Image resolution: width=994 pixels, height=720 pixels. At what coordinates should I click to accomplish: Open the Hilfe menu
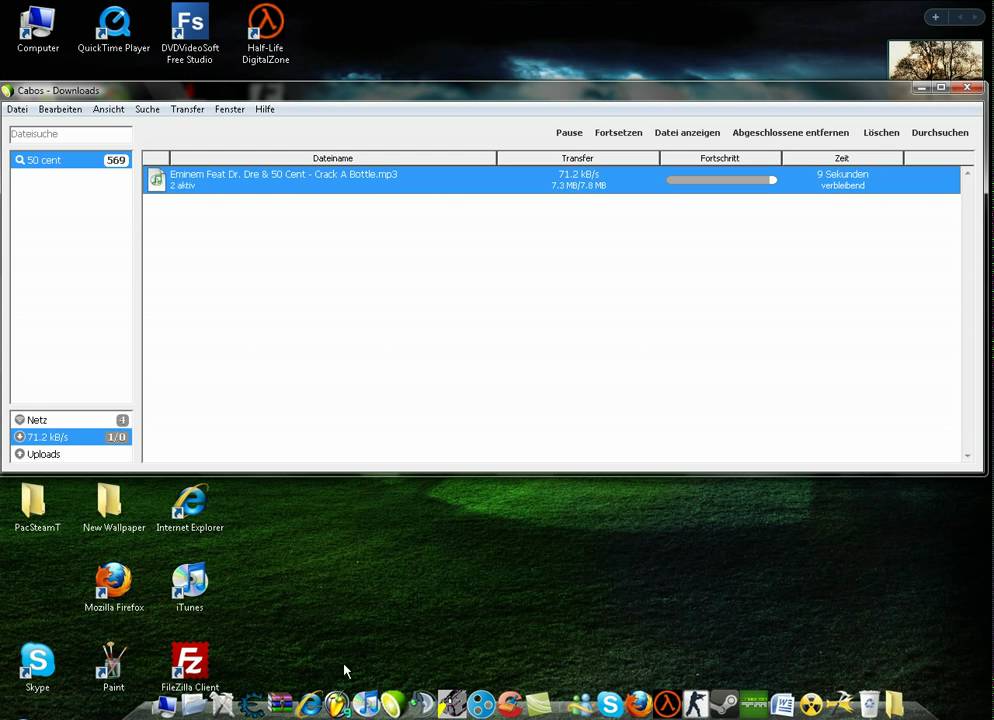click(x=264, y=109)
